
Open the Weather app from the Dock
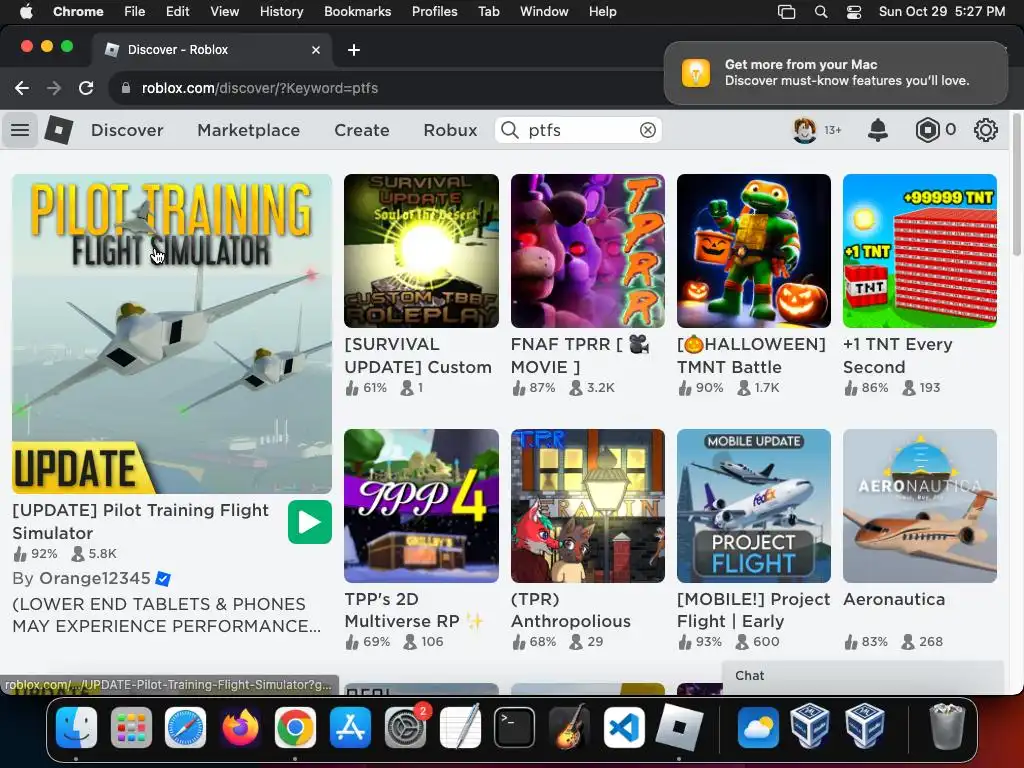coord(758,727)
